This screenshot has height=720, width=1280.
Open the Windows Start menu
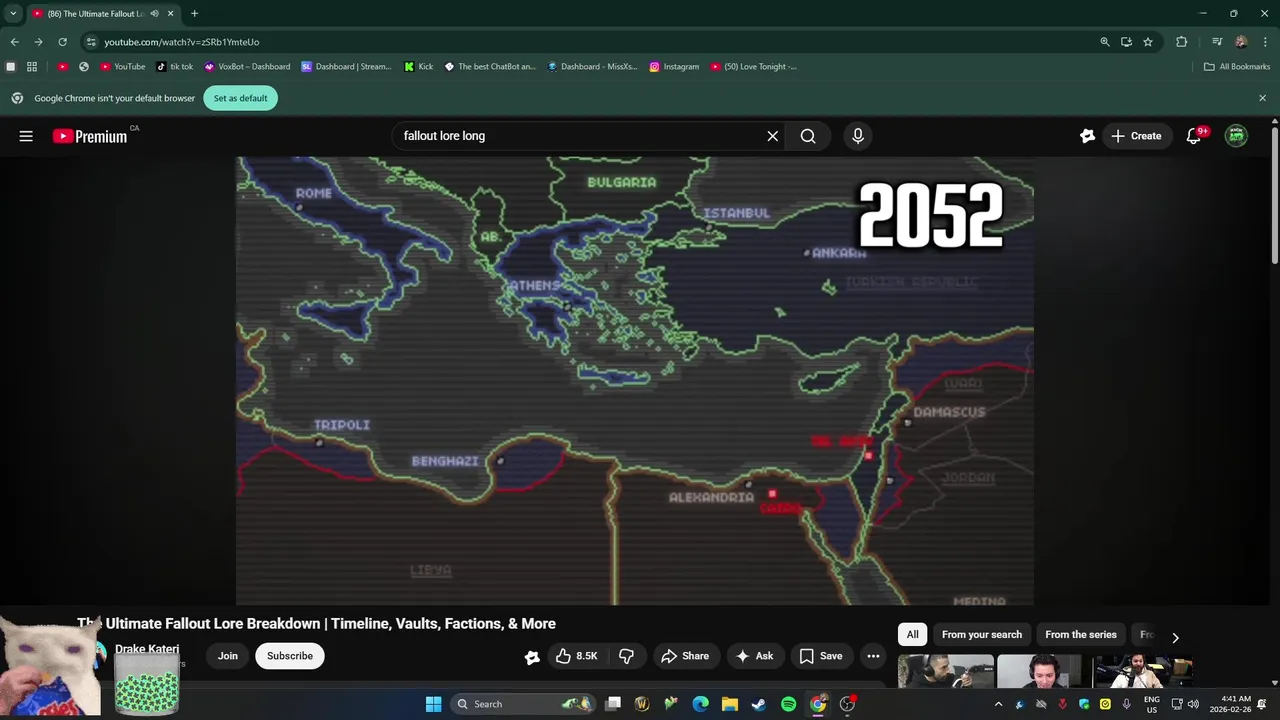coord(433,704)
